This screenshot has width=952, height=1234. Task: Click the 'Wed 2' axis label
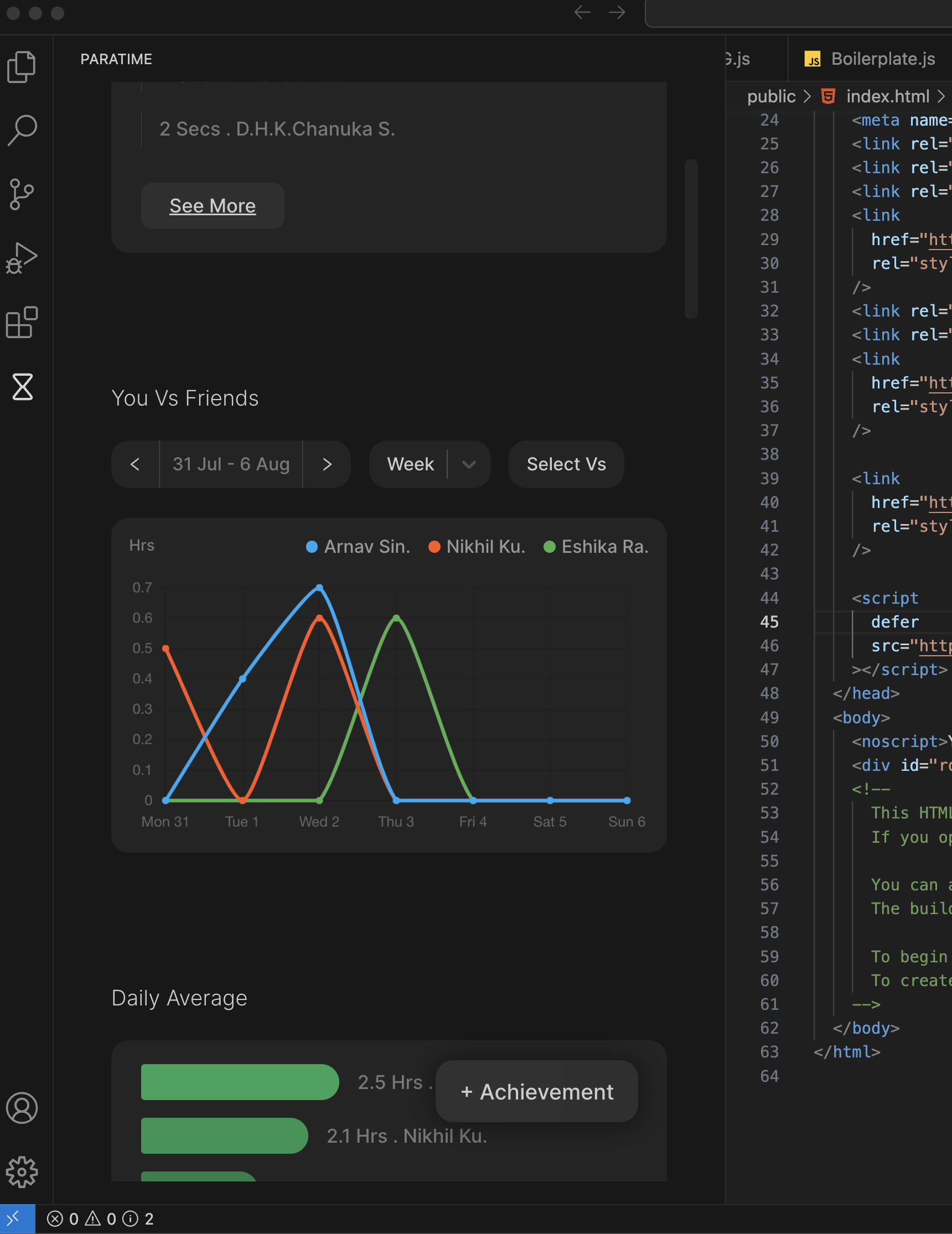click(x=319, y=822)
